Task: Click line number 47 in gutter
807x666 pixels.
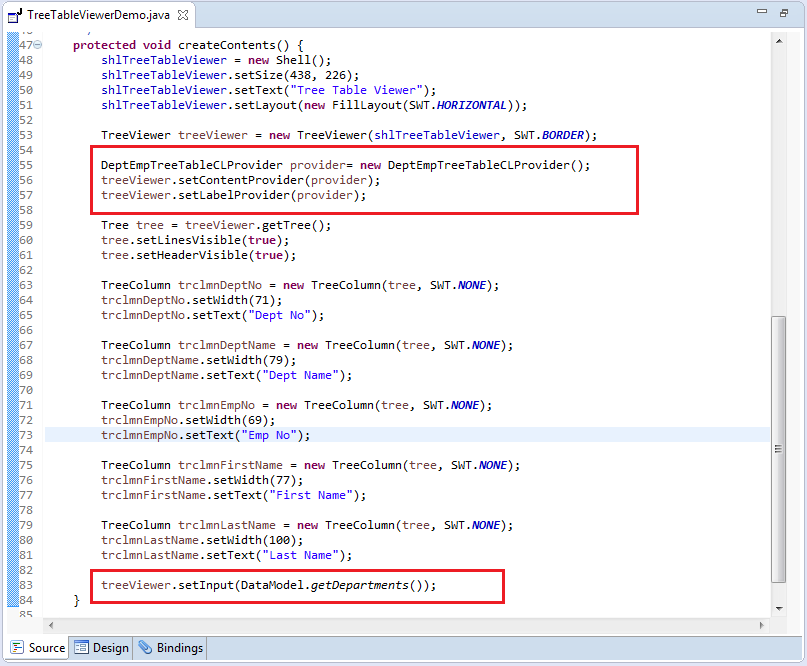Action: [x=26, y=45]
